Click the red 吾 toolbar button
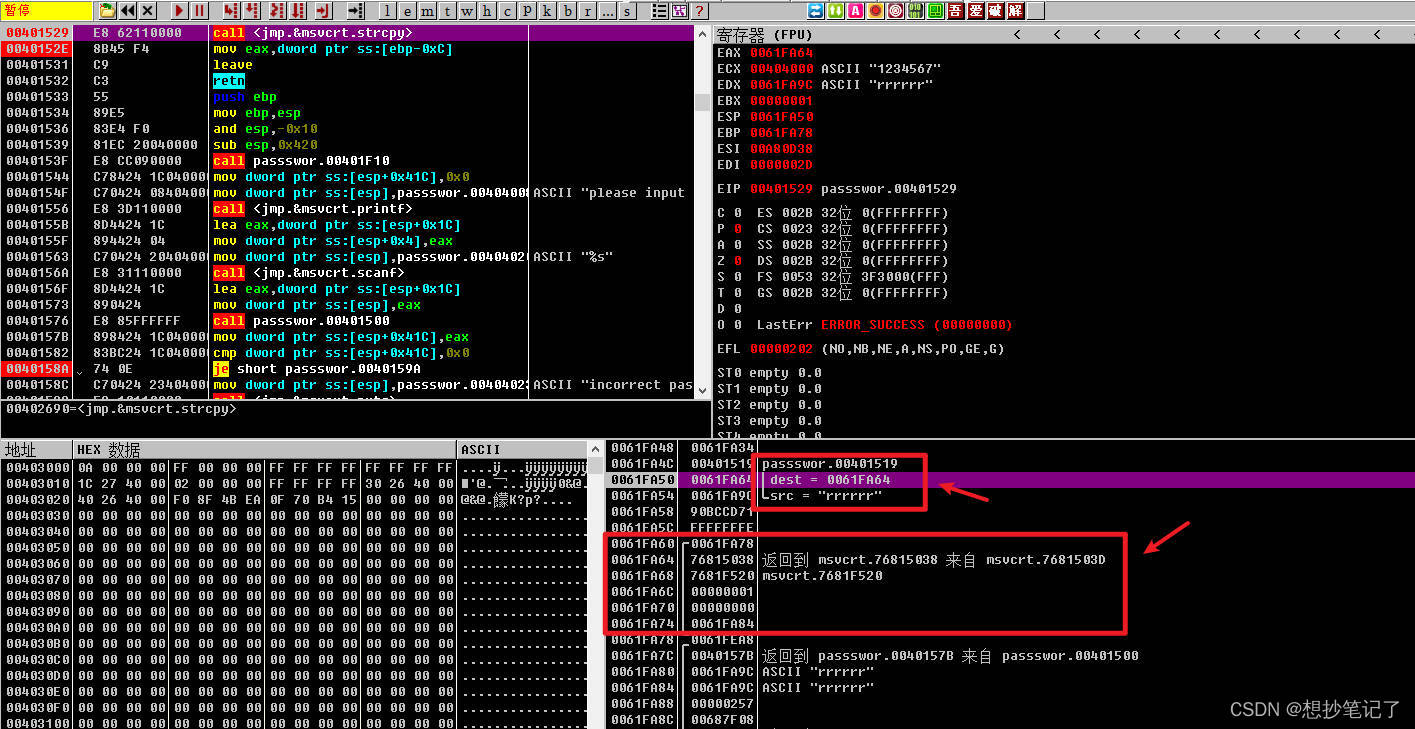1415x729 pixels. coord(955,11)
